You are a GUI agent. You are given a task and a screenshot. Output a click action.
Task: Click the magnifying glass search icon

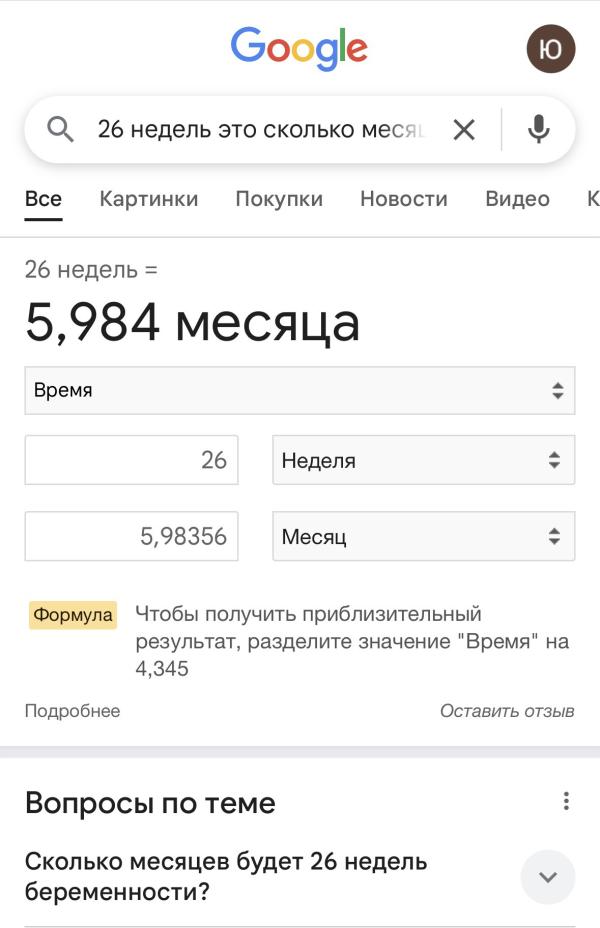61,129
